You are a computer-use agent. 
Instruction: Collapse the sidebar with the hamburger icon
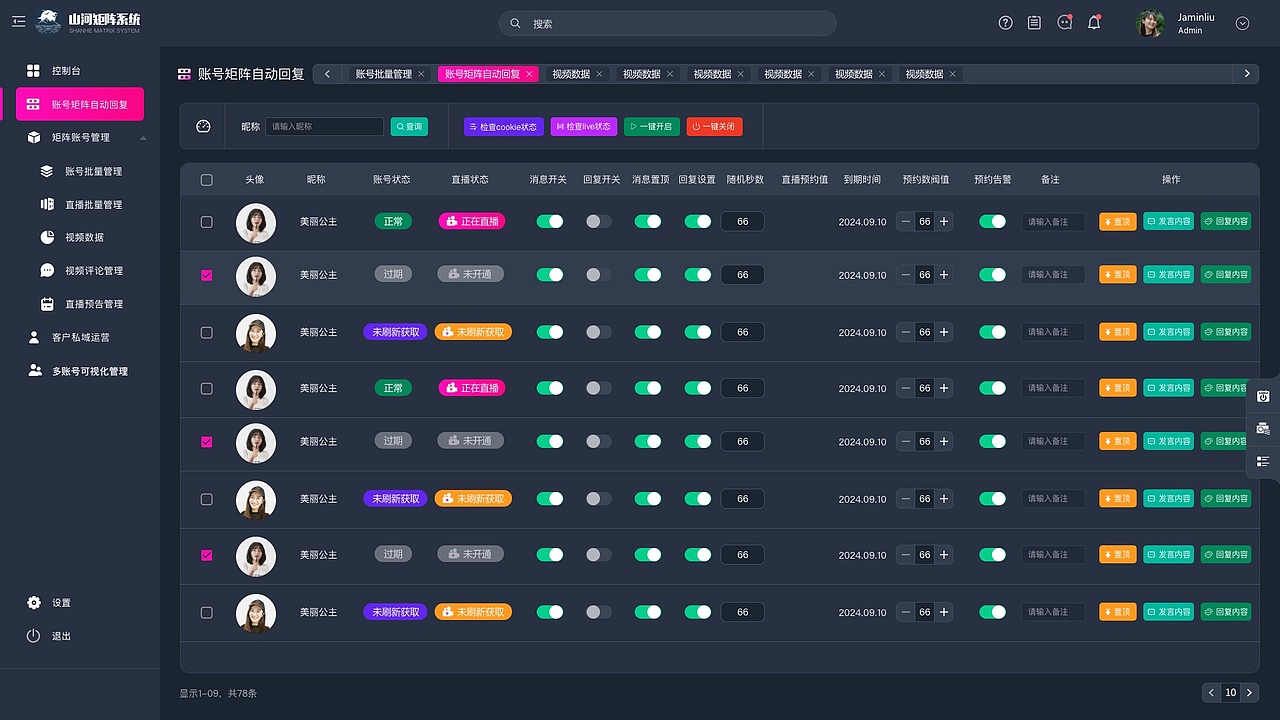click(18, 21)
